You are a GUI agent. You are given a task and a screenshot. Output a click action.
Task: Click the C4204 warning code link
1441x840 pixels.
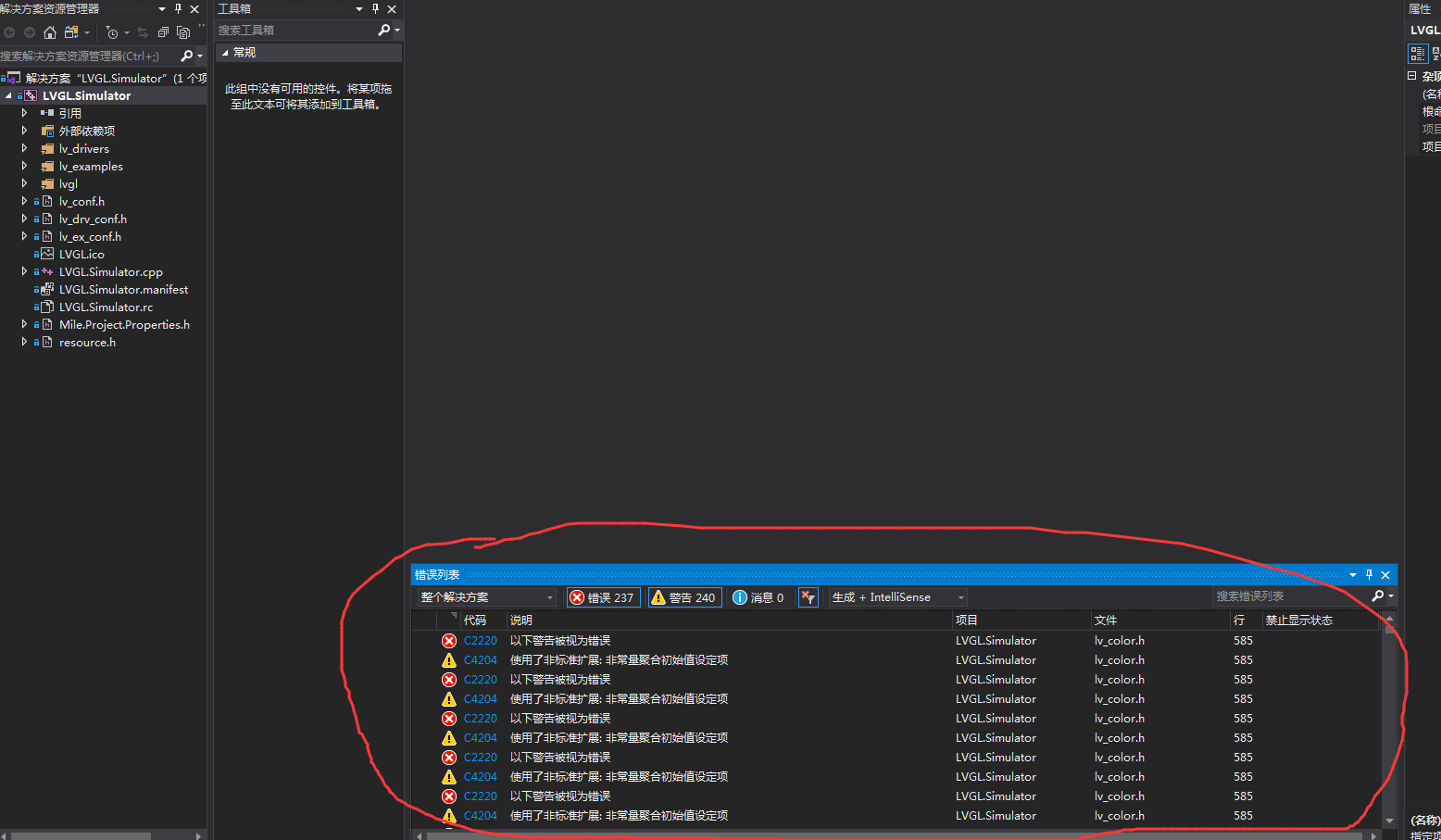click(480, 659)
